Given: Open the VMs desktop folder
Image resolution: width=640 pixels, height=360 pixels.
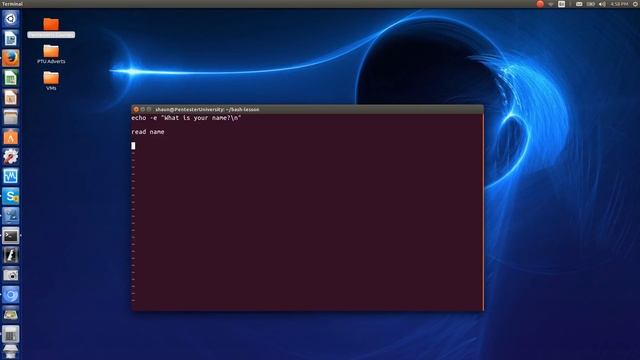Looking at the screenshot, I should tap(51, 81).
